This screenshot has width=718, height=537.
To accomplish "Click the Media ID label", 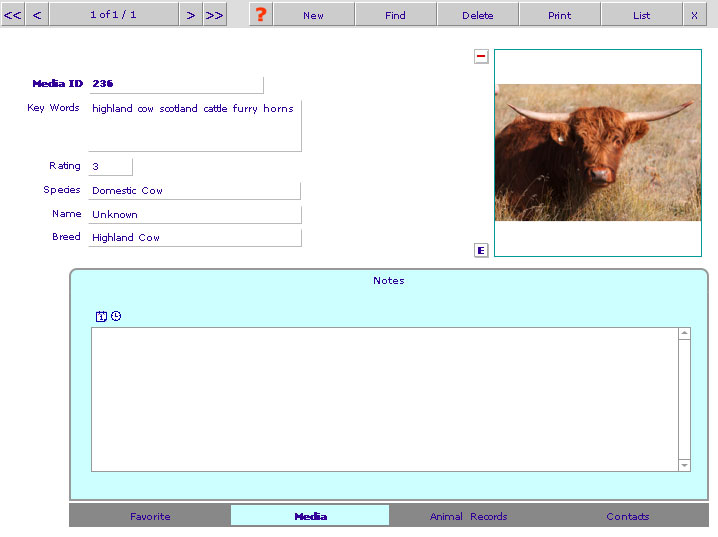I will [x=58, y=83].
